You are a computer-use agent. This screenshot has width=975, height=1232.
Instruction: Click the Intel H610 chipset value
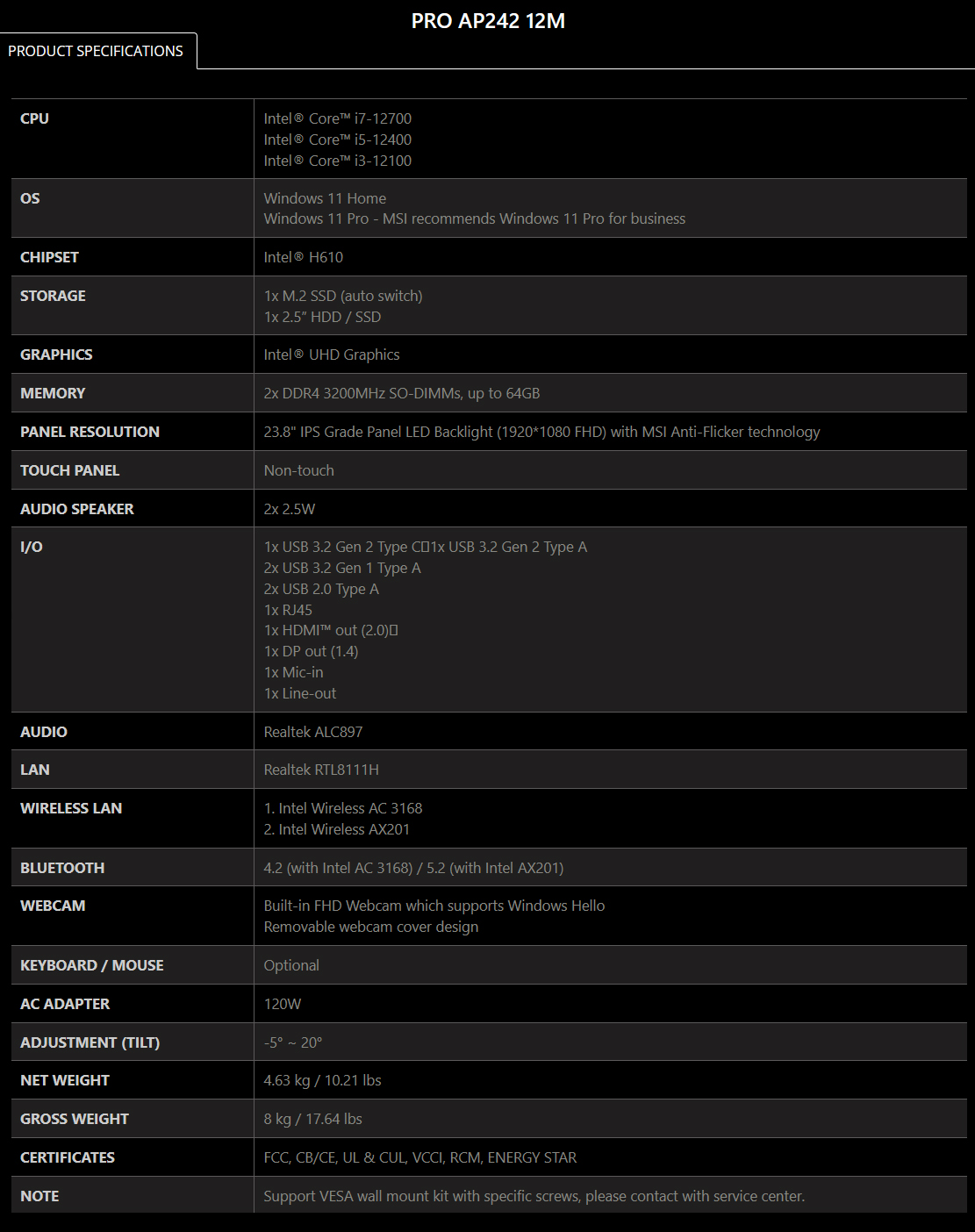click(x=303, y=257)
